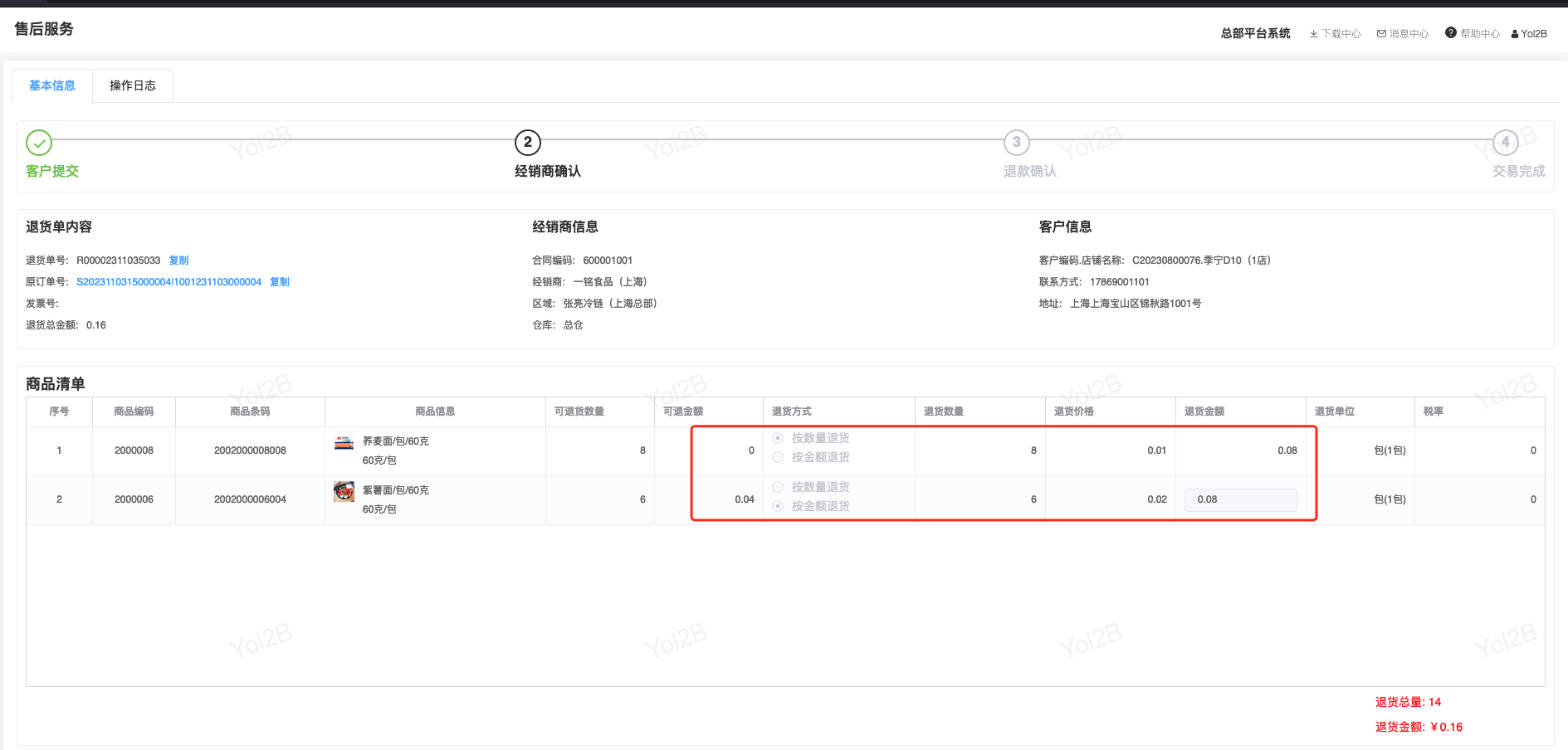Click the 紫薯面/包/60克 product name
This screenshot has height=750, width=1568.
(396, 490)
